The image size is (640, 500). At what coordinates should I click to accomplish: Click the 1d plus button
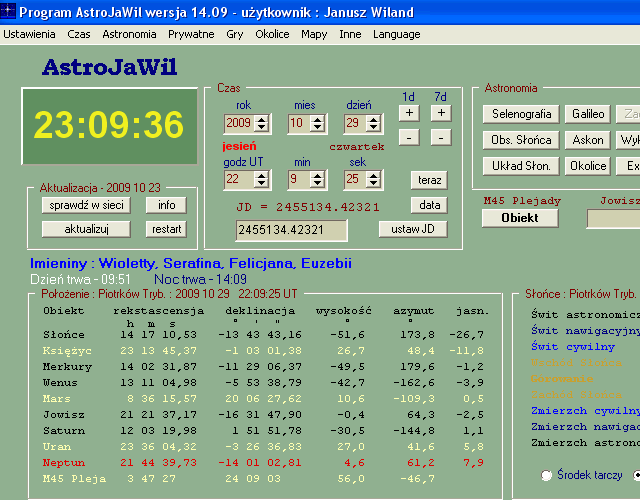tap(409, 113)
